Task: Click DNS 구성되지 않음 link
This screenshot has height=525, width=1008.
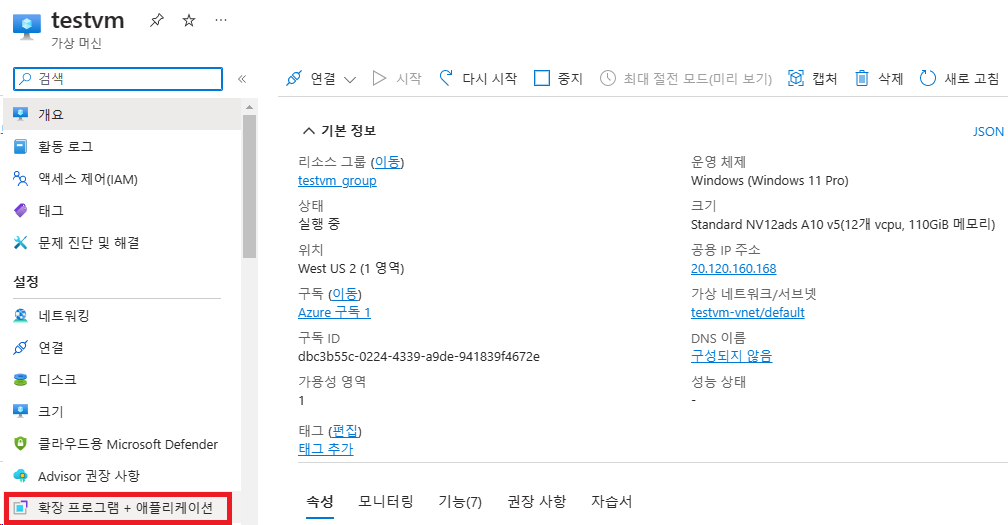Action: (732, 356)
